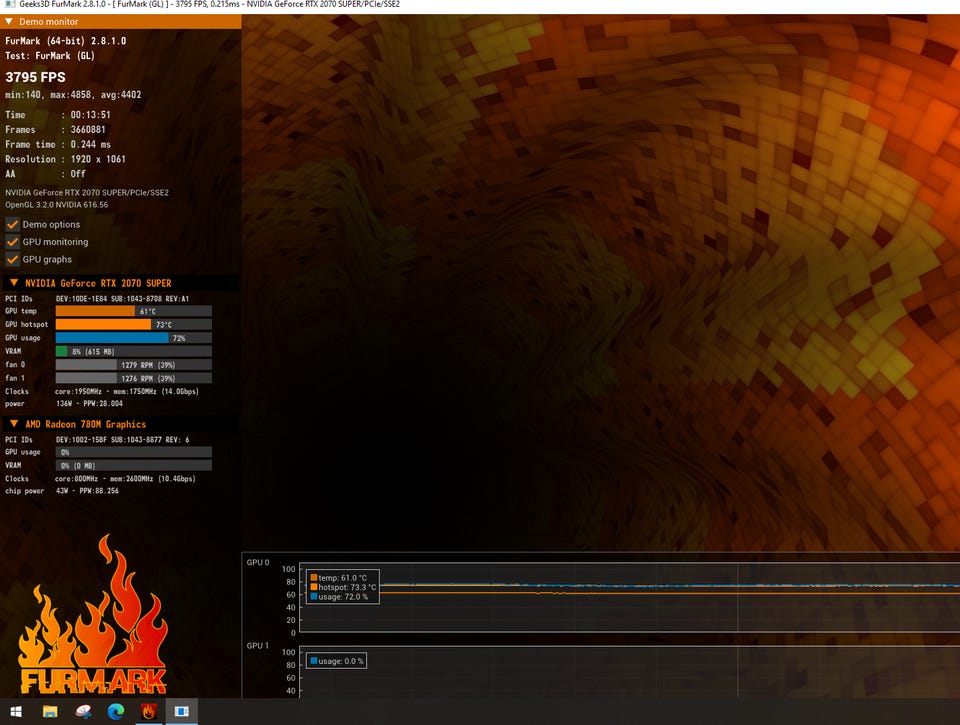Click the NVIDIA GPU usage 72% bar
Viewport: 960px width, 725px height.
pyautogui.click(x=133, y=338)
